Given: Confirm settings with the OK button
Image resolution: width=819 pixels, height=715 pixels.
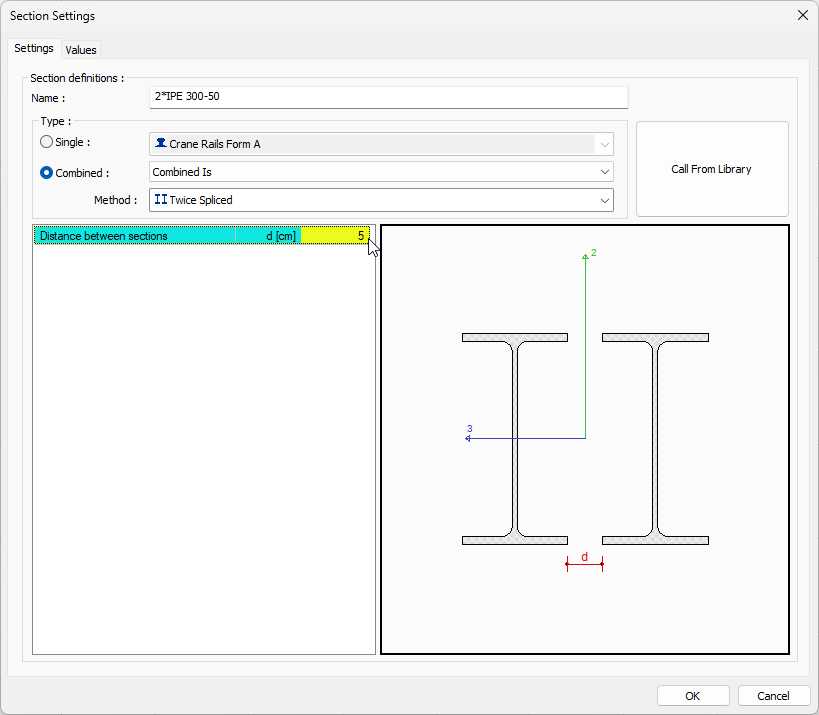Looking at the screenshot, I should pyautogui.click(x=692, y=695).
